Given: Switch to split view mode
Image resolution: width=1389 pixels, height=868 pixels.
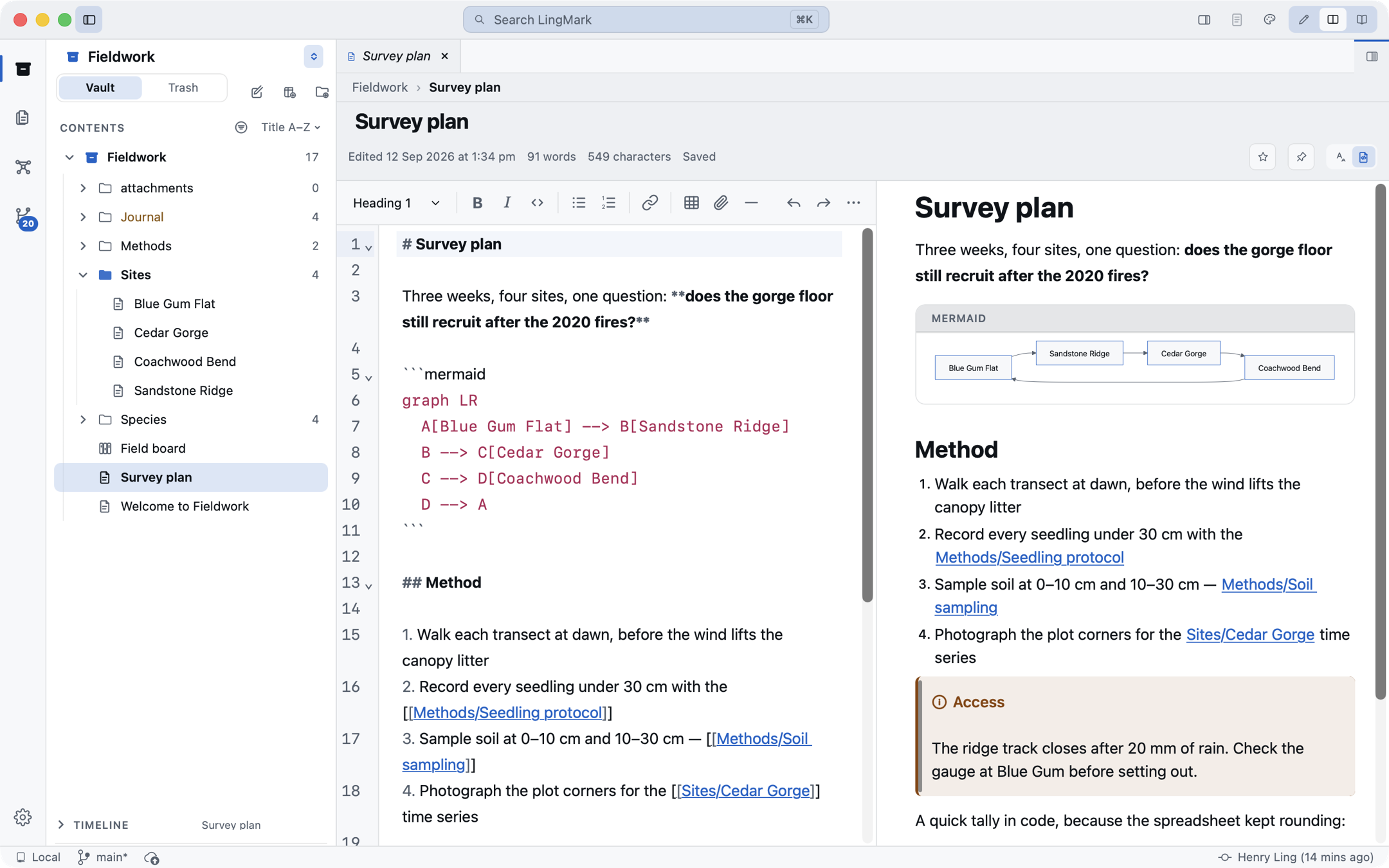Looking at the screenshot, I should coord(1333,19).
